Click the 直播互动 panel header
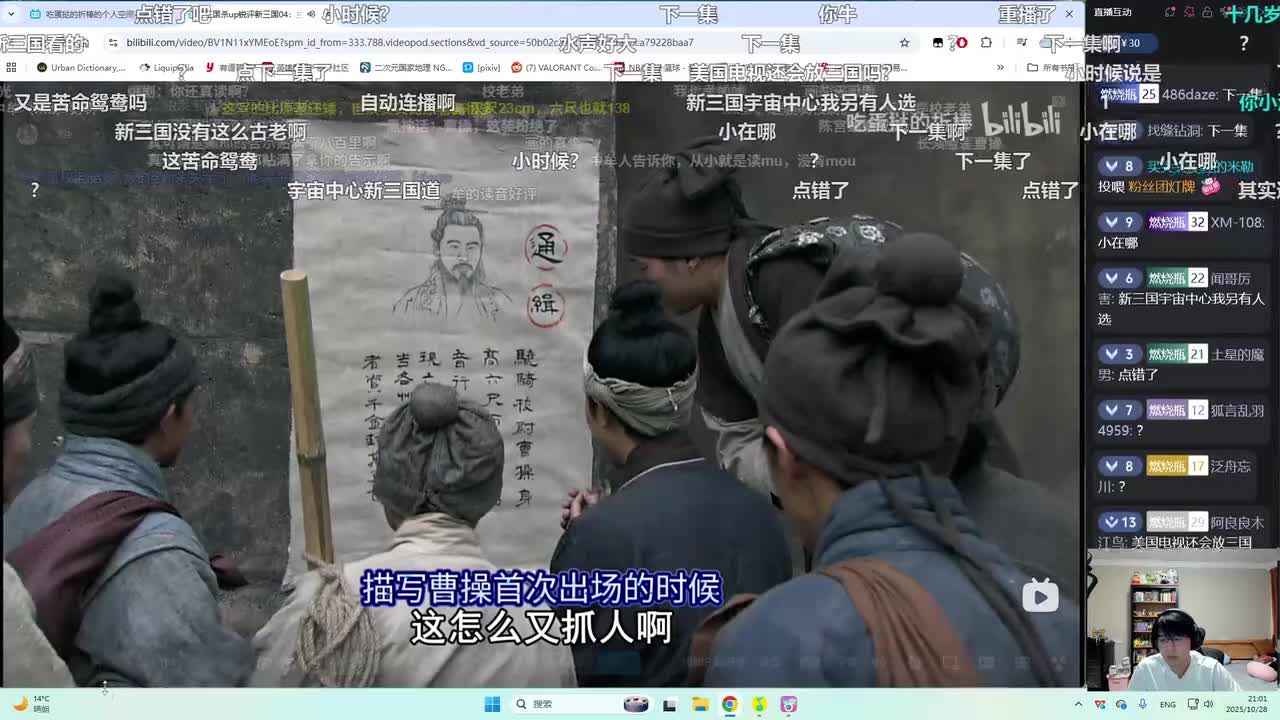Image resolution: width=1280 pixels, height=720 pixels. [x=1113, y=12]
